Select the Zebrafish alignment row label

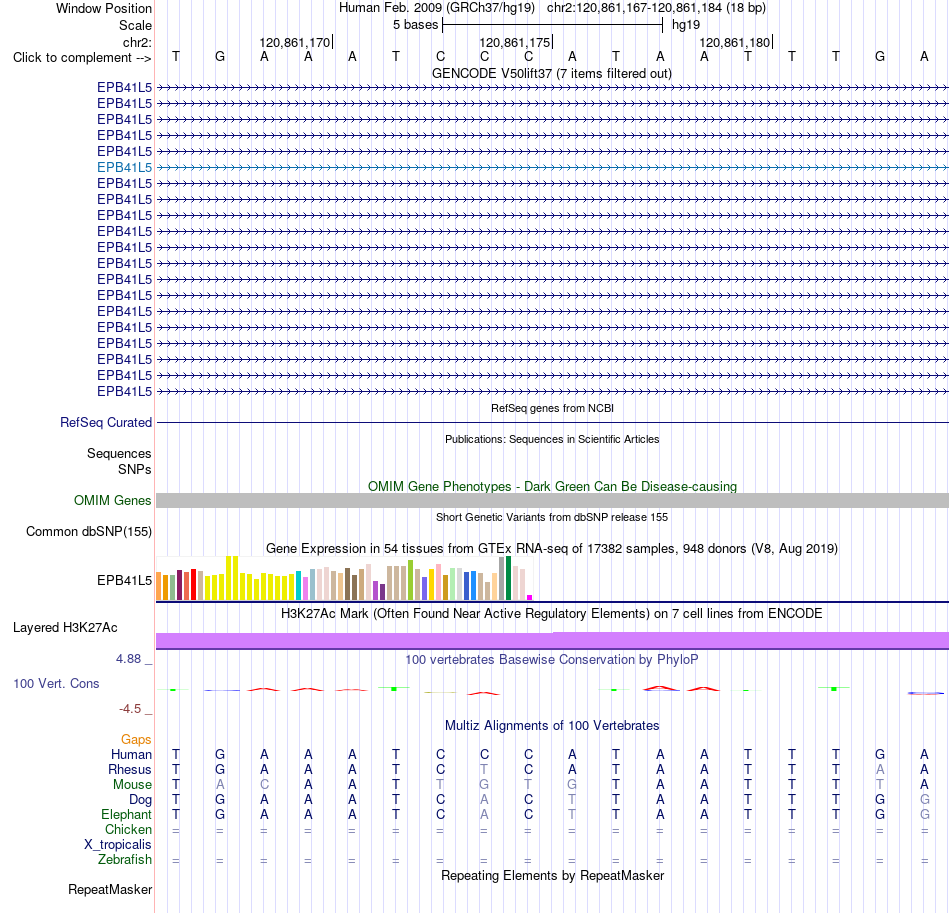tap(124, 860)
